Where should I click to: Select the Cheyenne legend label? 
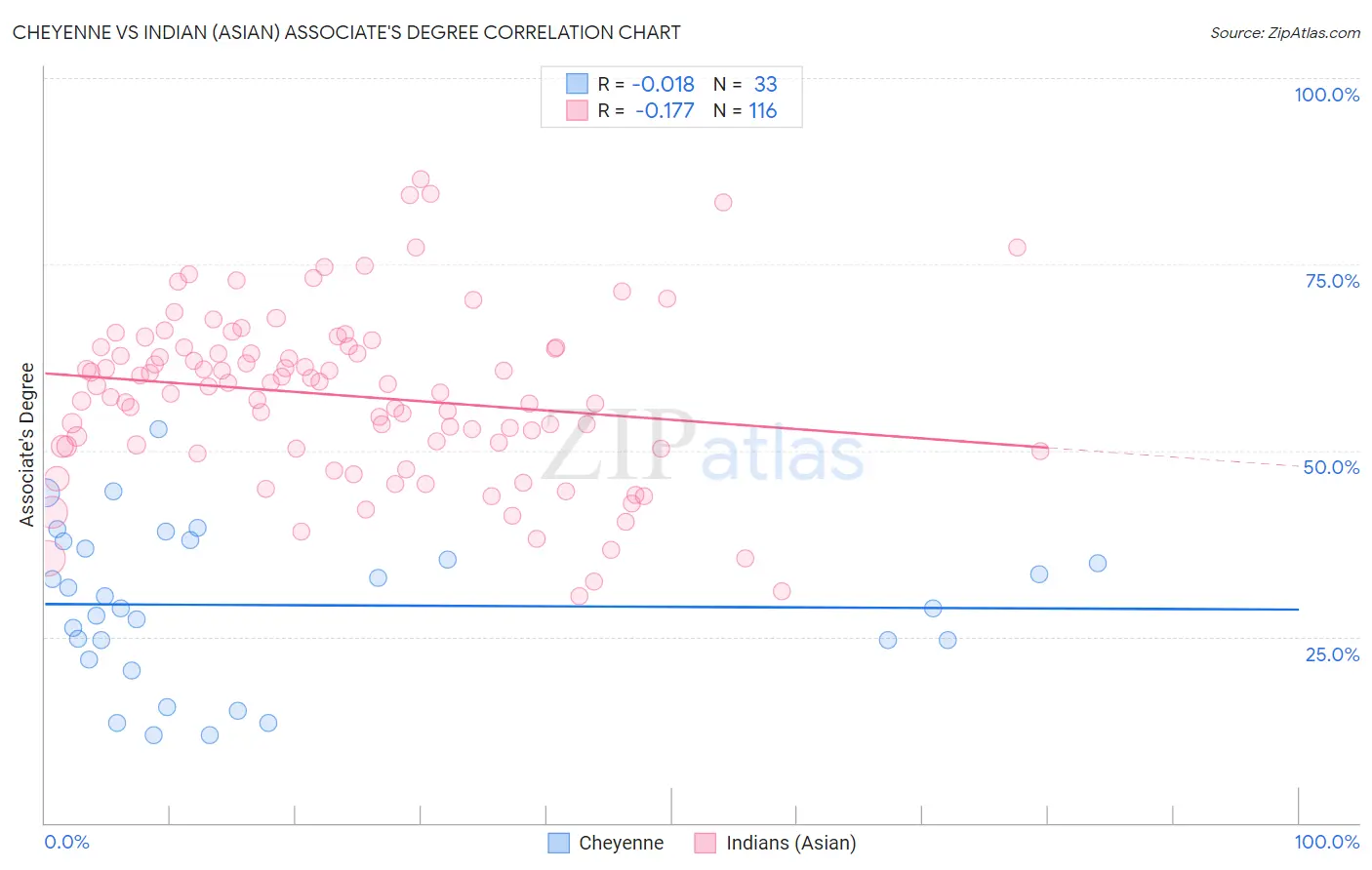click(x=621, y=843)
